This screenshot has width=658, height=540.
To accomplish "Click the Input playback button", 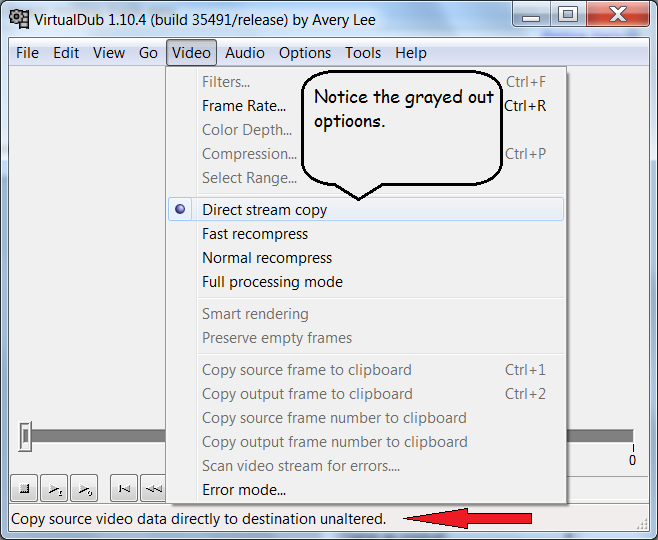I will (x=54, y=488).
